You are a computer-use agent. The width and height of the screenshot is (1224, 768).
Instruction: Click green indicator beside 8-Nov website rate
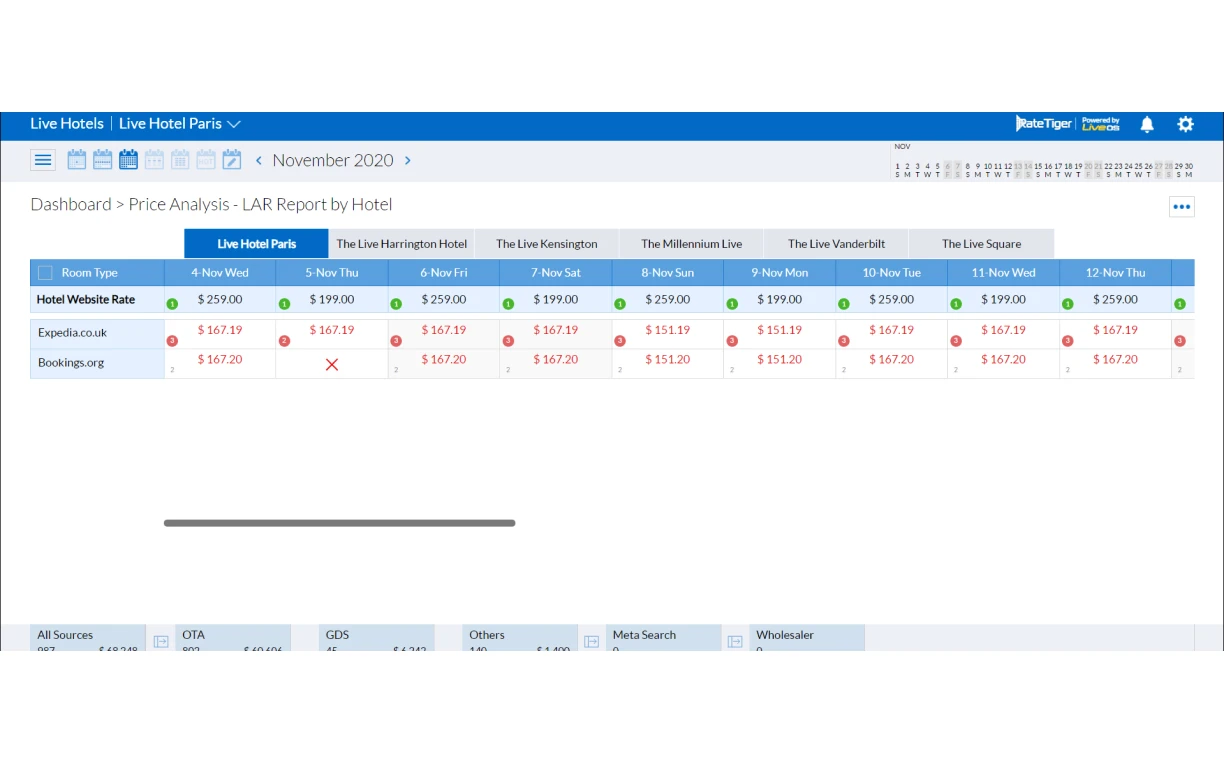[620, 304]
